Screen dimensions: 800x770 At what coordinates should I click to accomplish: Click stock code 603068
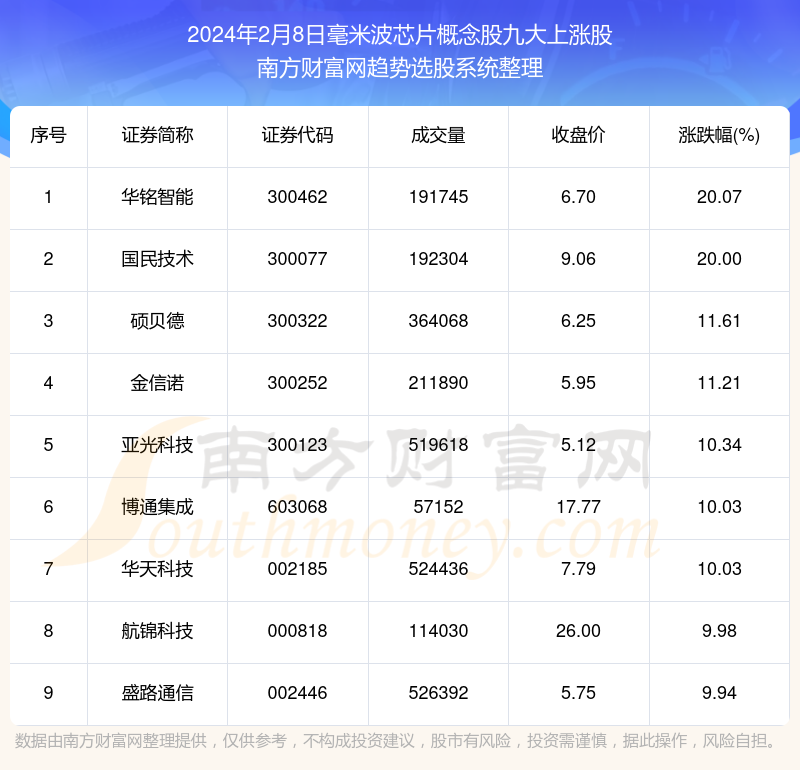(x=297, y=507)
